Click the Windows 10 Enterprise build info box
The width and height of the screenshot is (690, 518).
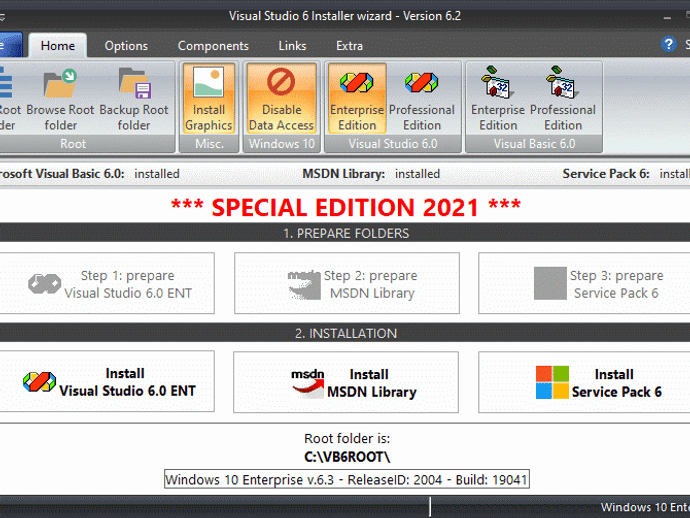tap(347, 479)
